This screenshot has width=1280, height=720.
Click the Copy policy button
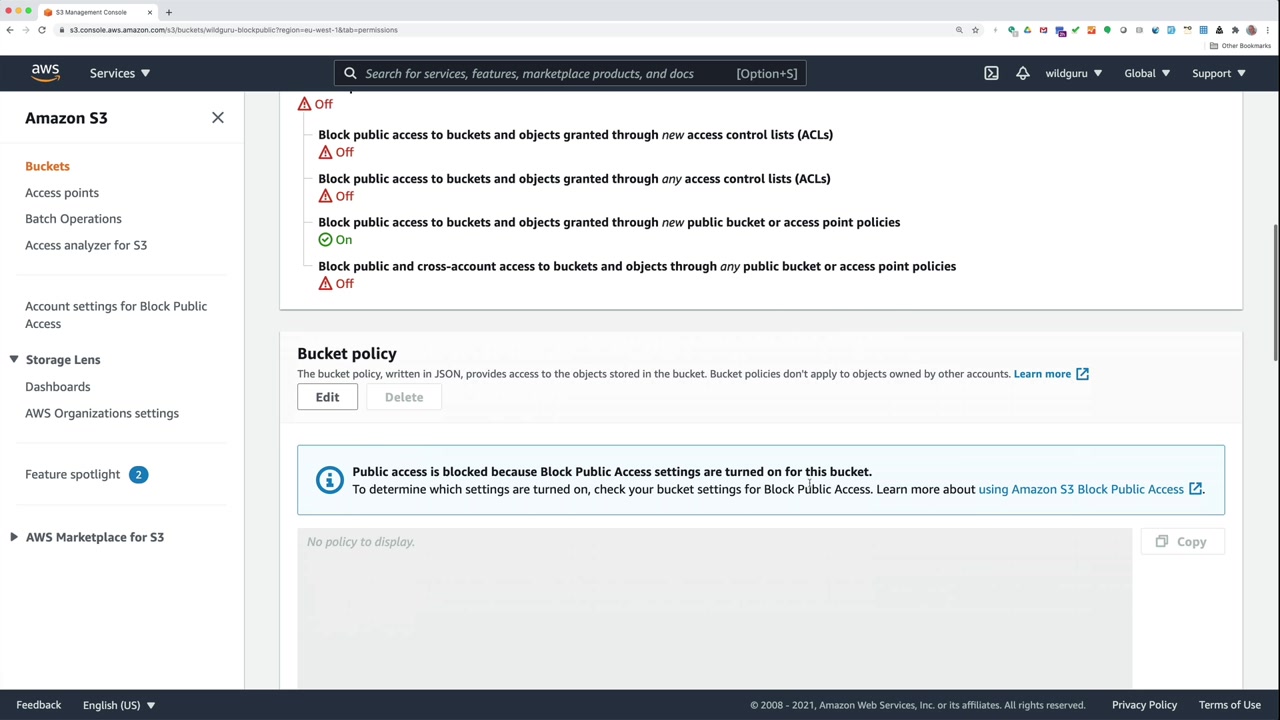coord(1182,542)
